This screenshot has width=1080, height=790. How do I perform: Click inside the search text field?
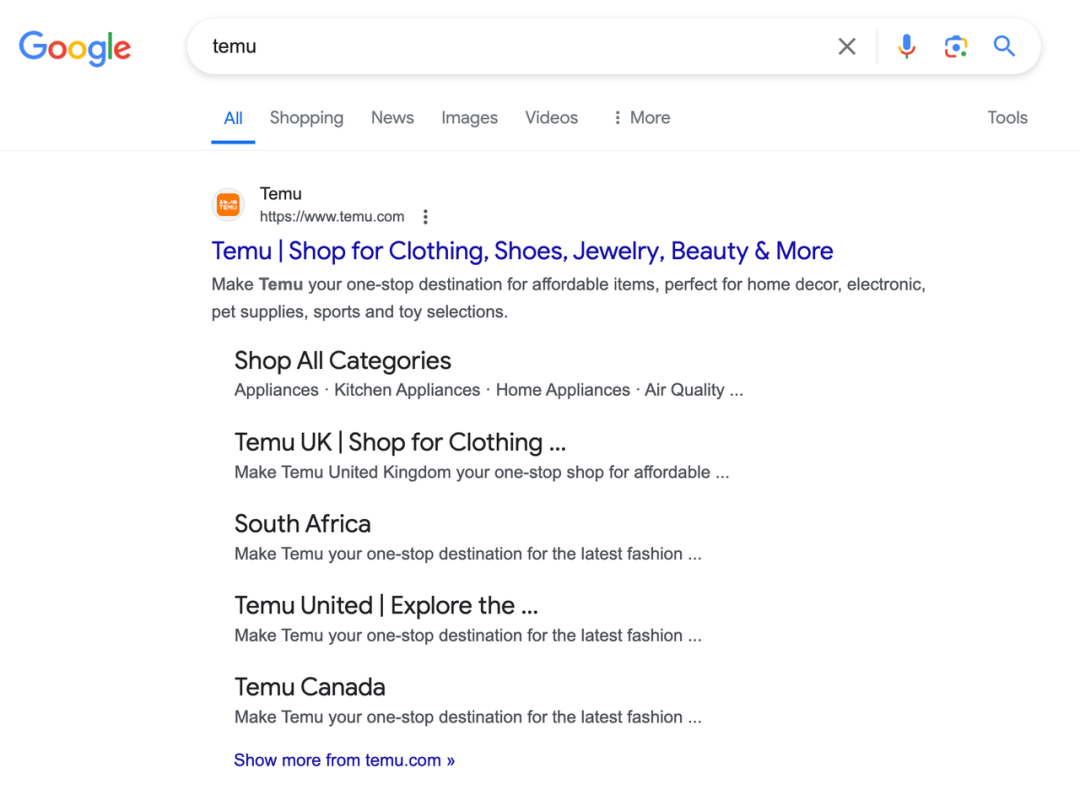pos(500,46)
